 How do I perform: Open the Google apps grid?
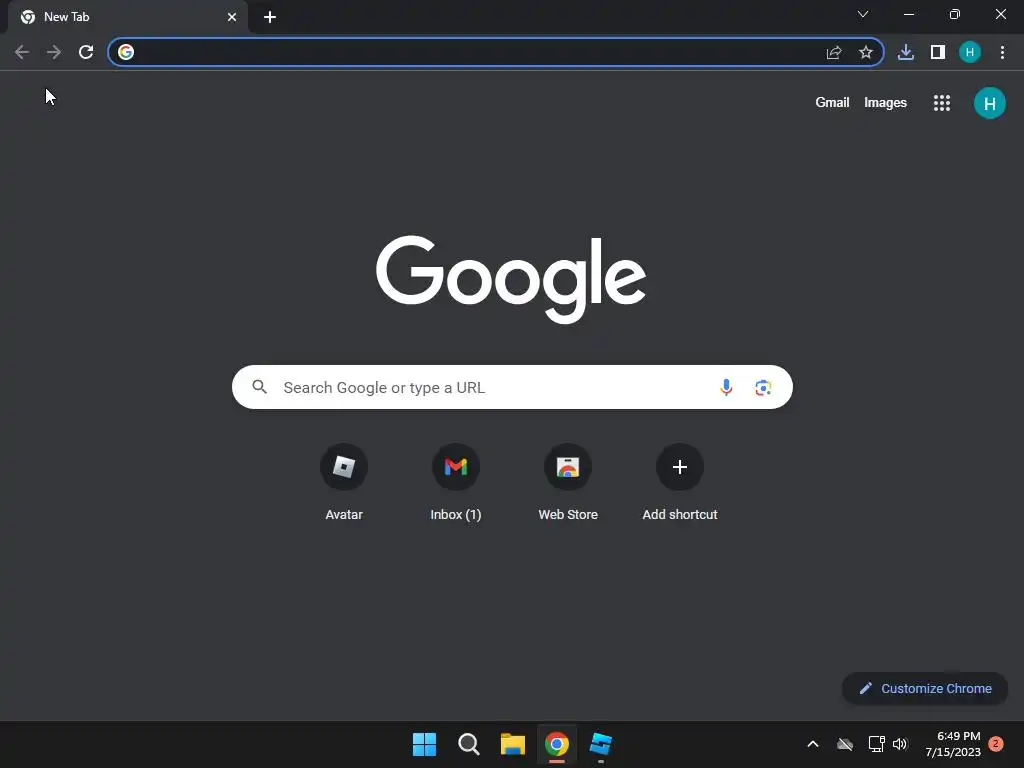coord(942,103)
